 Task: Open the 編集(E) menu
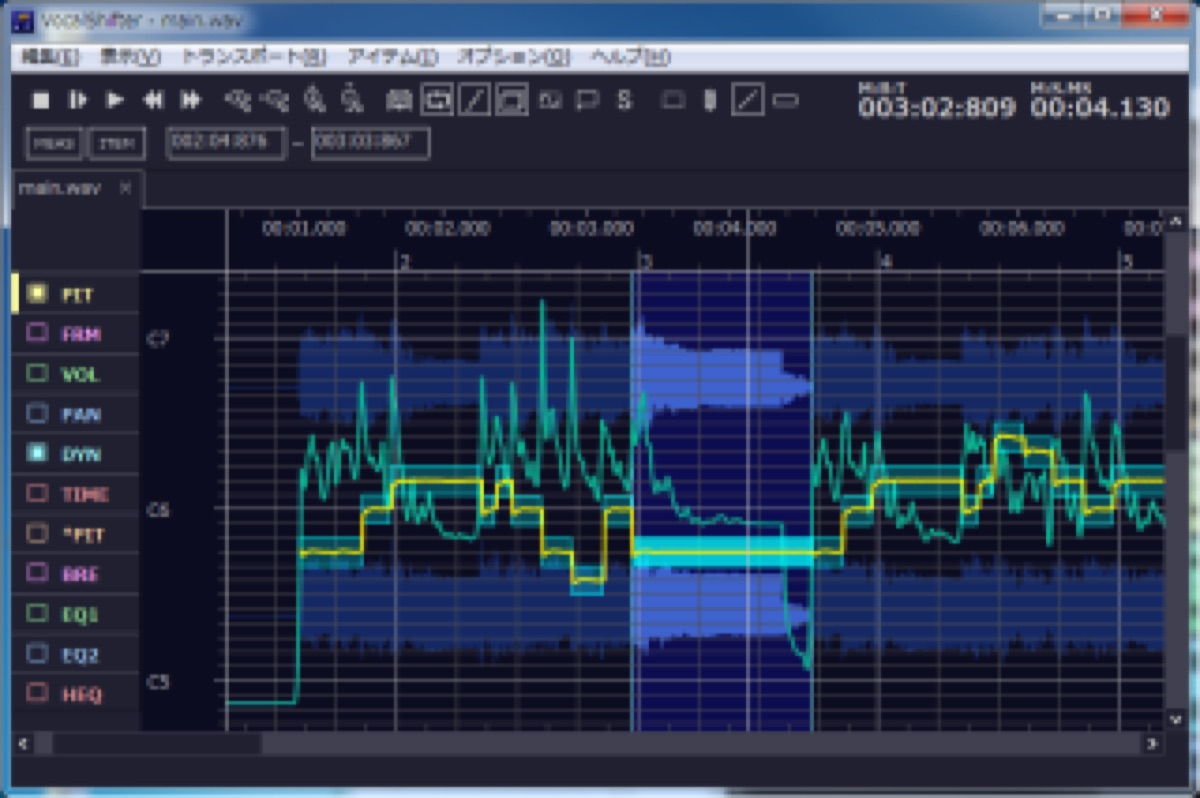50,57
